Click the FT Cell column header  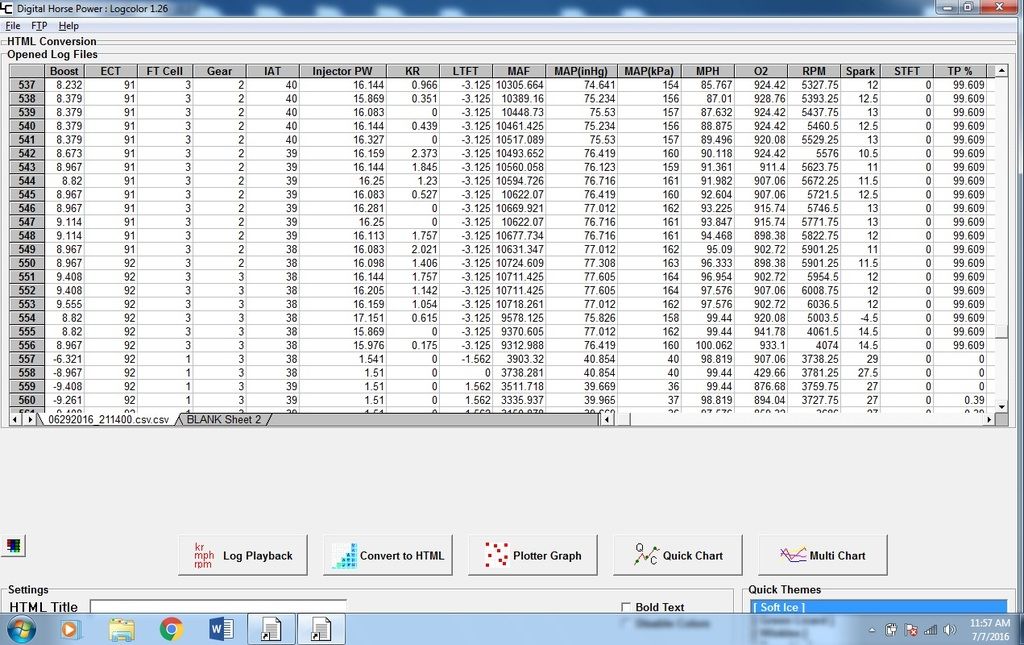[x=165, y=71]
